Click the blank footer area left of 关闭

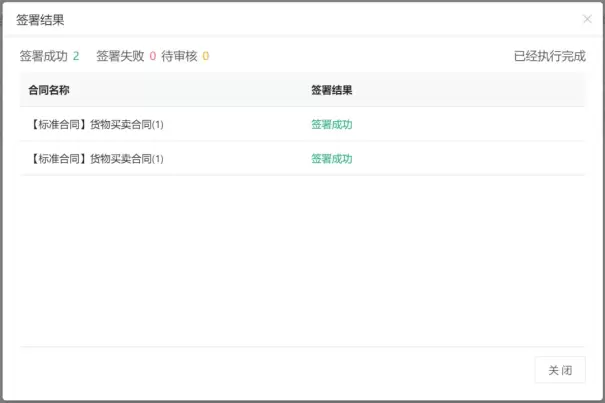270,370
